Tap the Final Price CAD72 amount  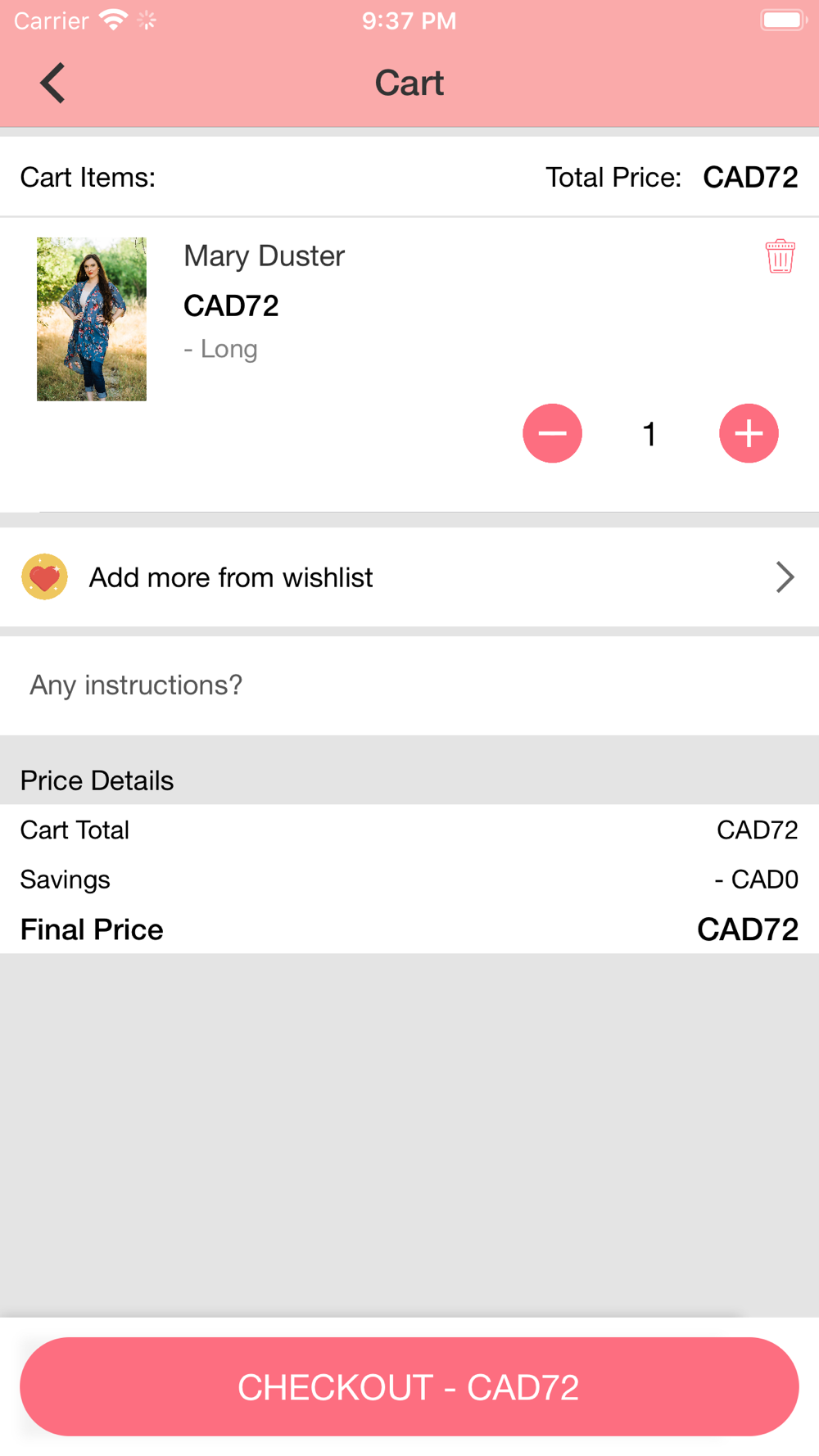click(747, 929)
